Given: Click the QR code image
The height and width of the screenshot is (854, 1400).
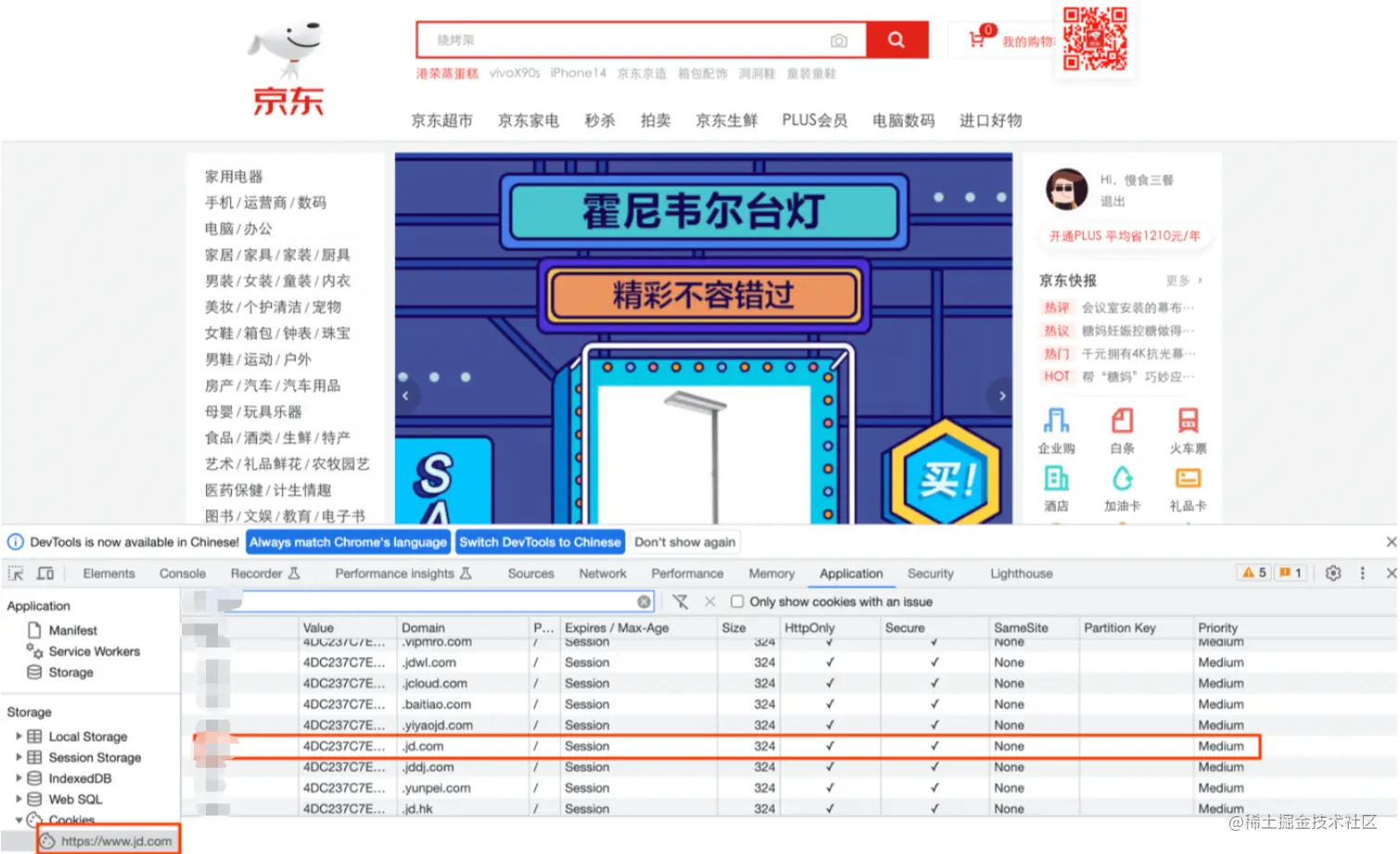Looking at the screenshot, I should tap(1095, 38).
